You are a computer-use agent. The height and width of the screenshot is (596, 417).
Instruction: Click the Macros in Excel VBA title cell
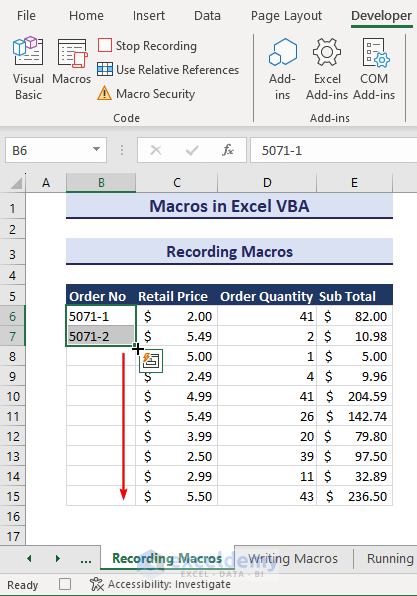click(x=229, y=206)
